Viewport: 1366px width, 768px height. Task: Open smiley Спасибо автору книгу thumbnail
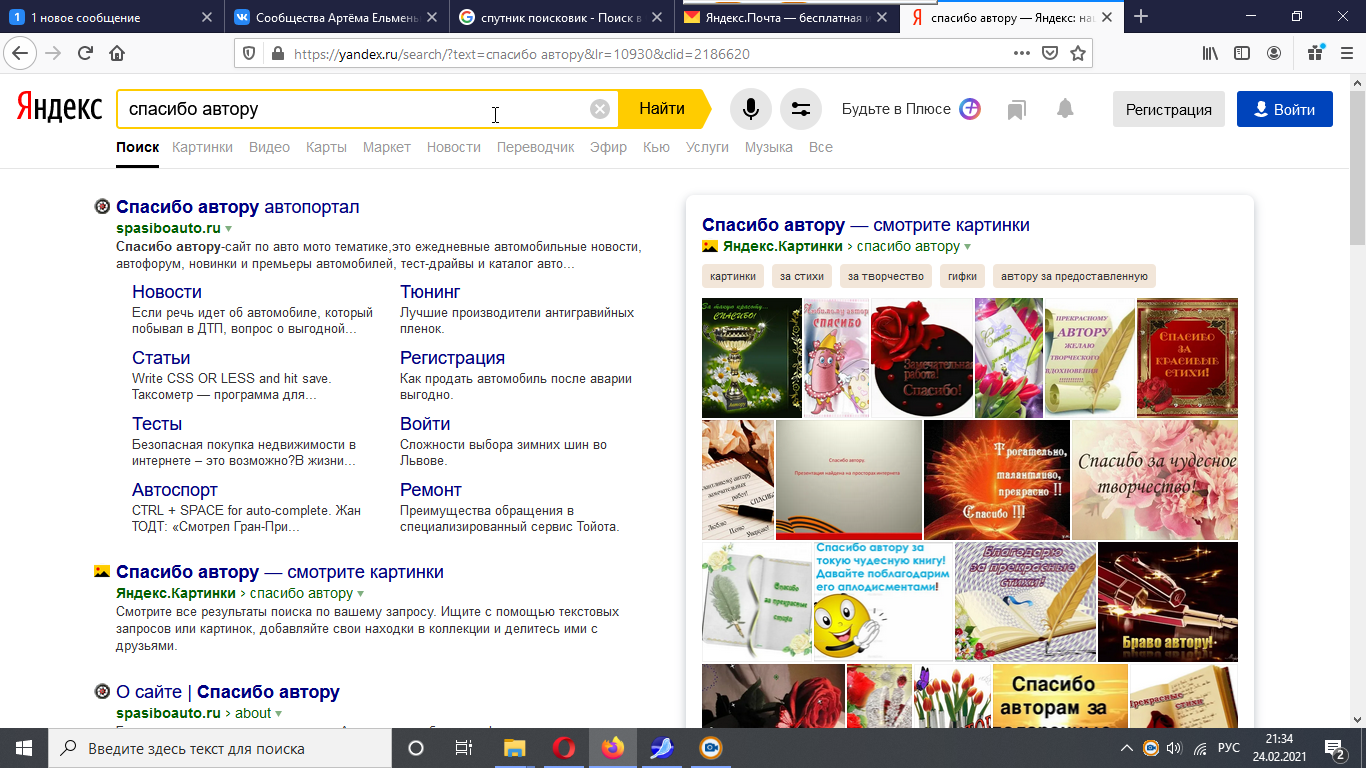pyautogui.click(x=883, y=602)
